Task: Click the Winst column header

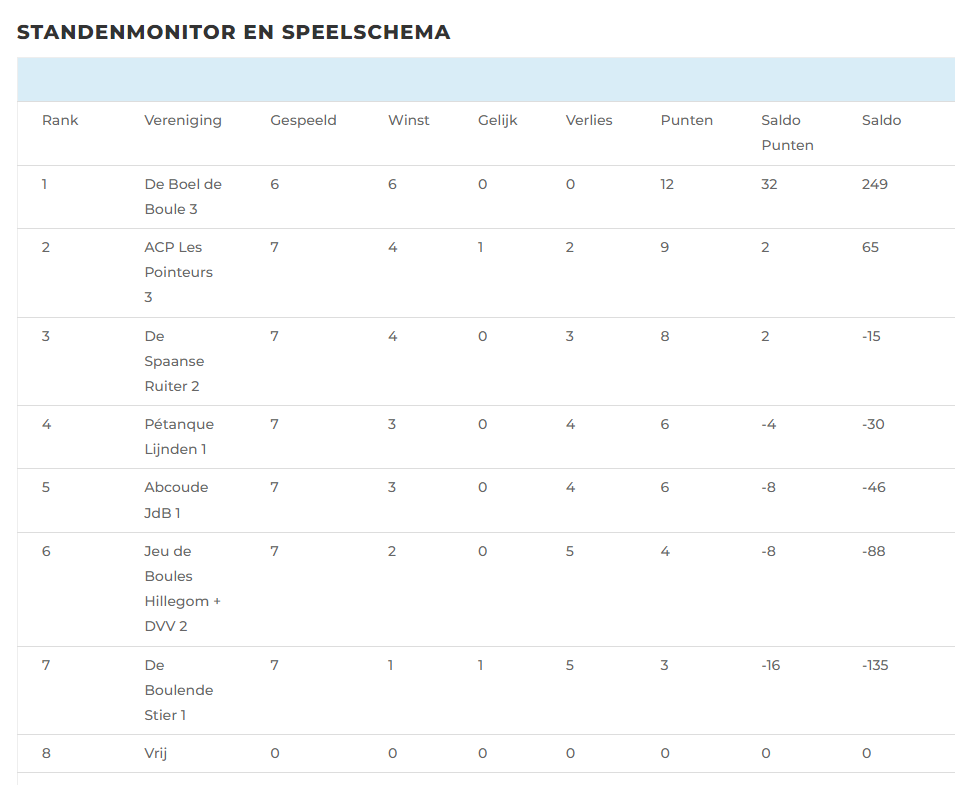Action: (x=409, y=120)
